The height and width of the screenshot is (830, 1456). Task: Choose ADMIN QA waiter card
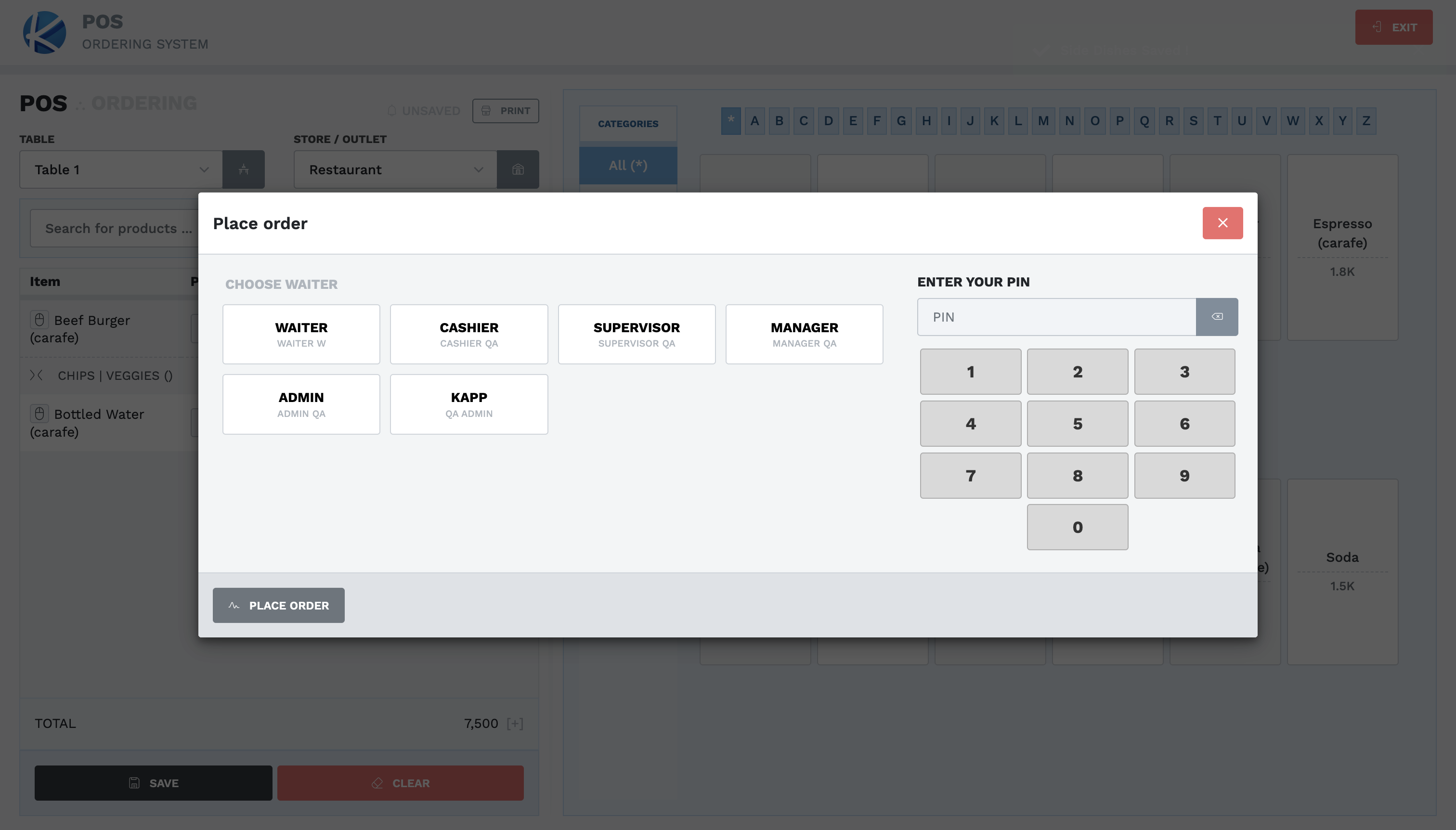pyautogui.click(x=301, y=404)
